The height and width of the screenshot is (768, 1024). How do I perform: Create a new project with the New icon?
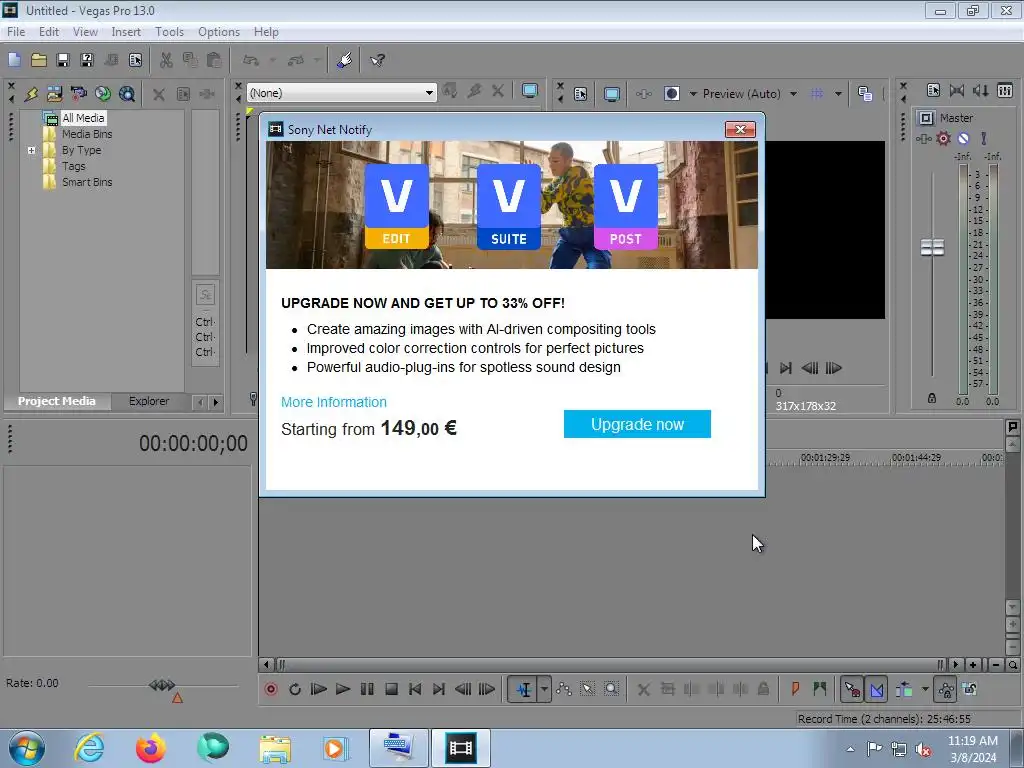14,60
